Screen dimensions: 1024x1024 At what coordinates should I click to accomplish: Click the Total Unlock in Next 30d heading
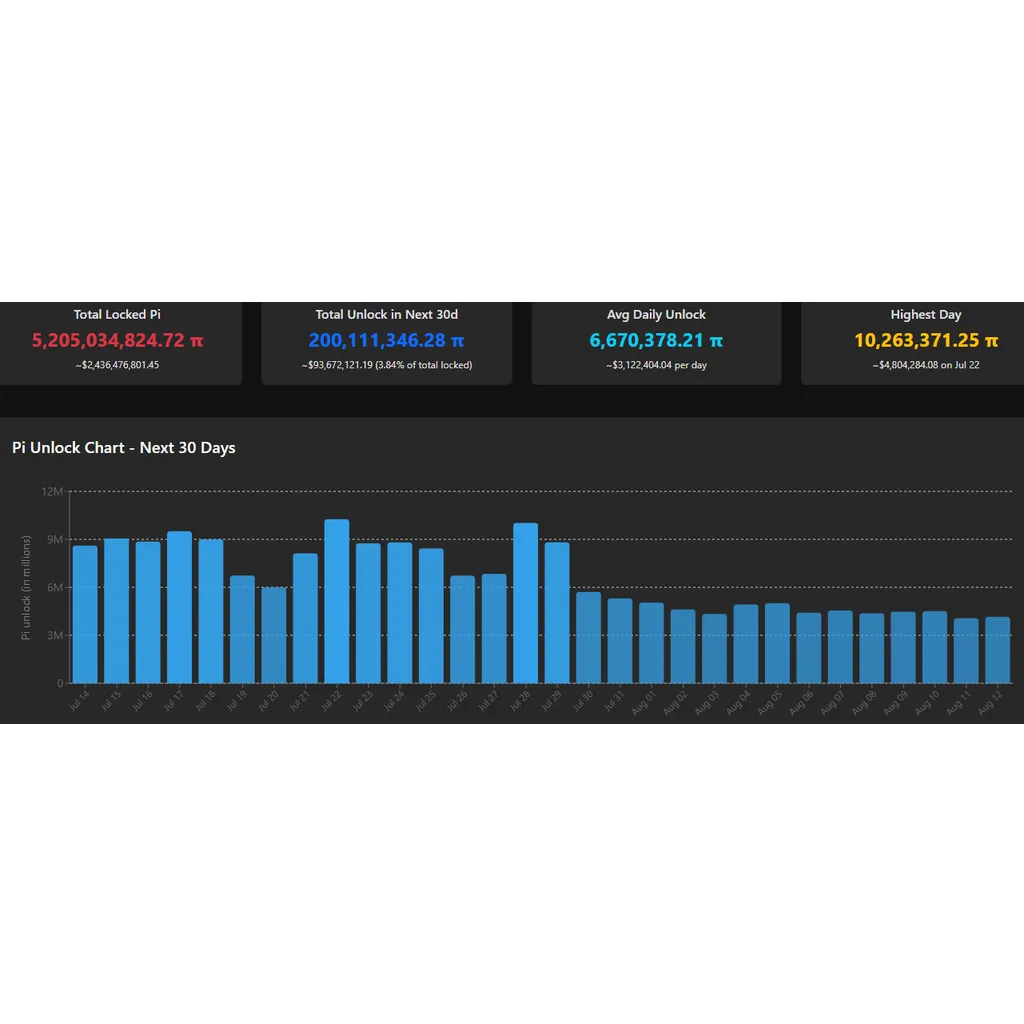(x=387, y=314)
